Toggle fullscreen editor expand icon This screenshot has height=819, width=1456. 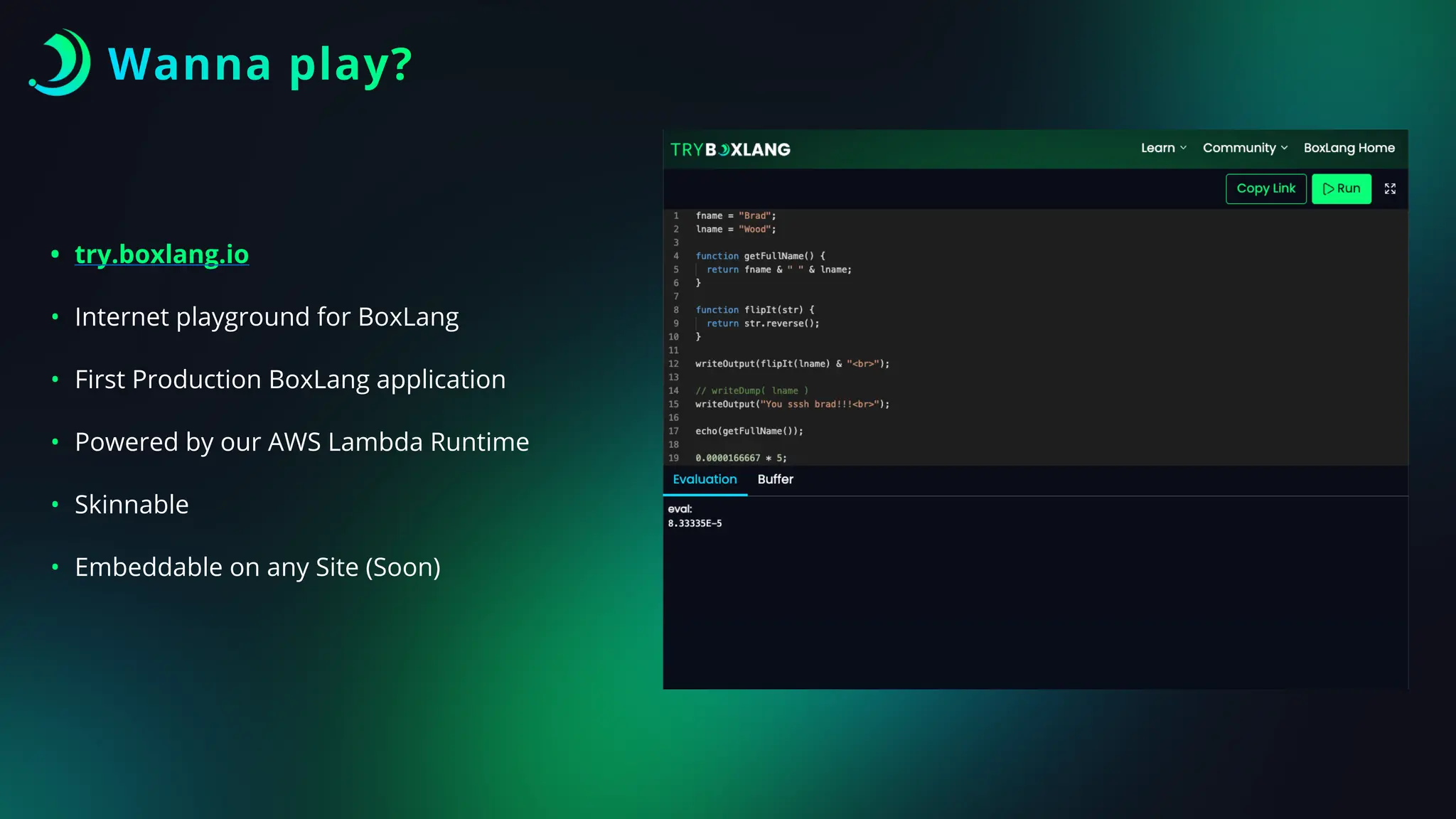tap(1390, 189)
